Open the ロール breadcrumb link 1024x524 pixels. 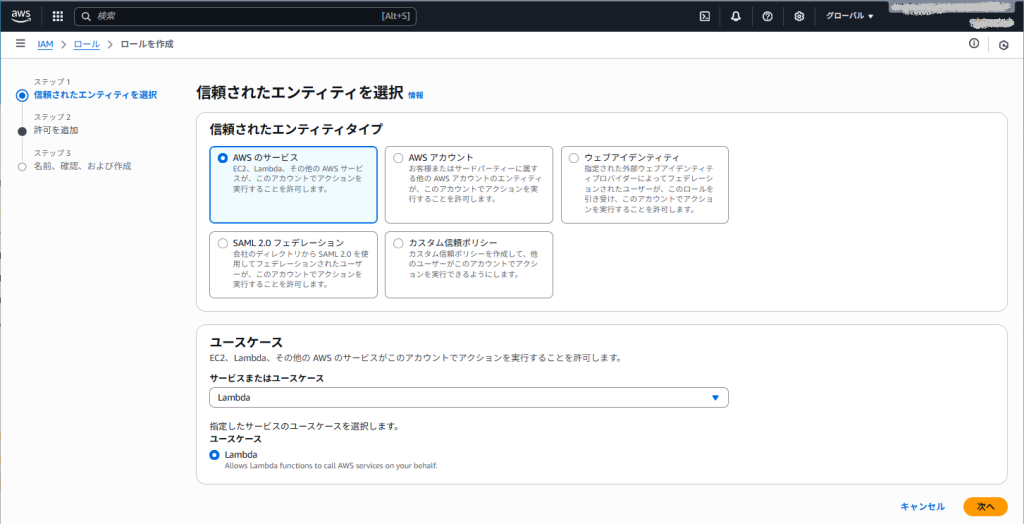coord(87,45)
